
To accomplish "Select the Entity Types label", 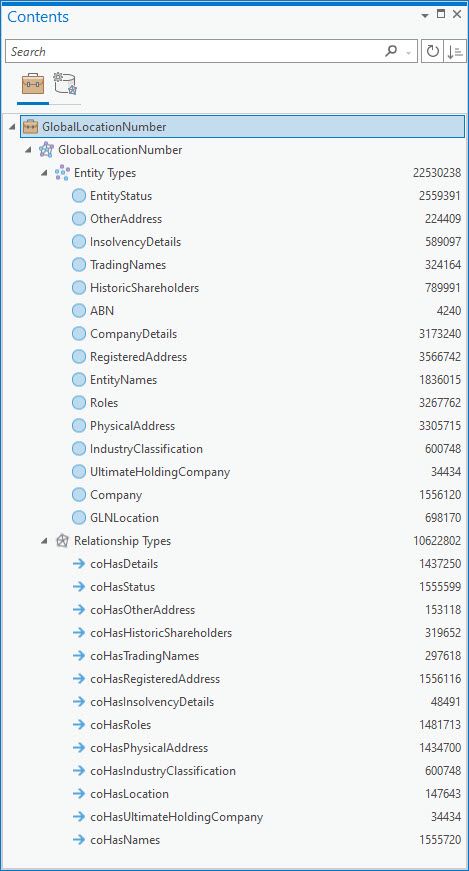I will tap(105, 173).
